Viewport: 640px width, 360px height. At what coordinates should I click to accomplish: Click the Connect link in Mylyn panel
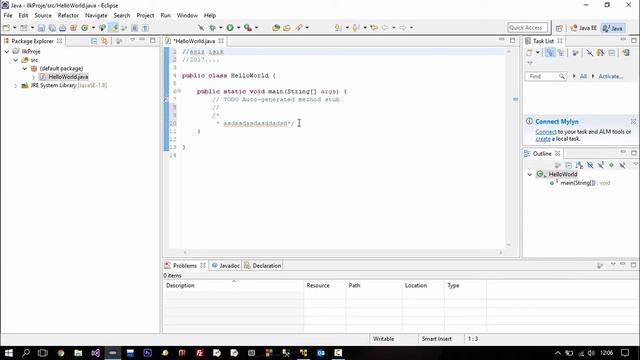546,132
